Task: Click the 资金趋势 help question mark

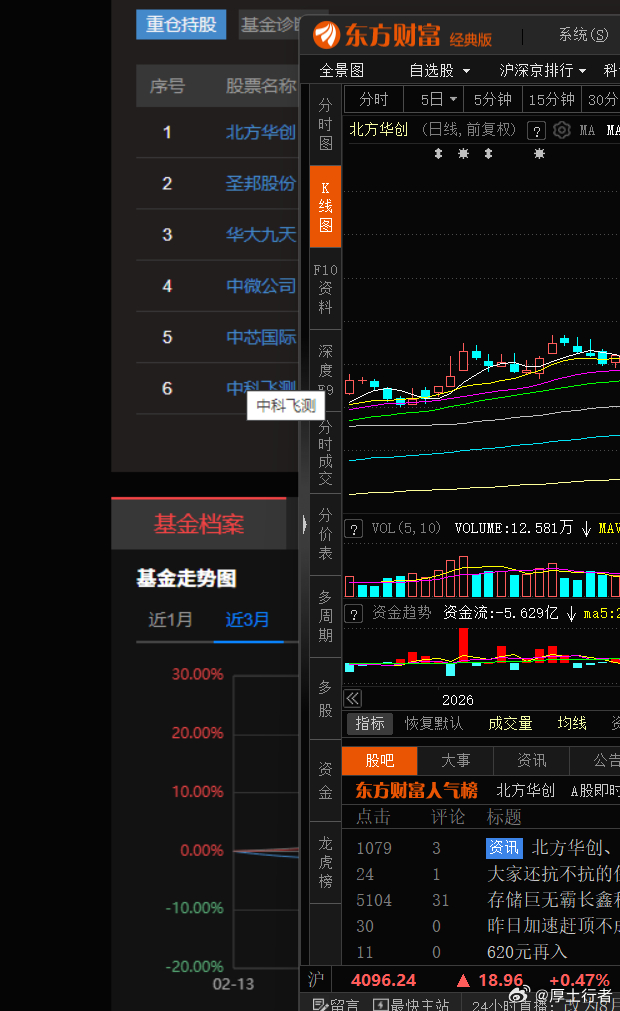Action: (x=354, y=613)
